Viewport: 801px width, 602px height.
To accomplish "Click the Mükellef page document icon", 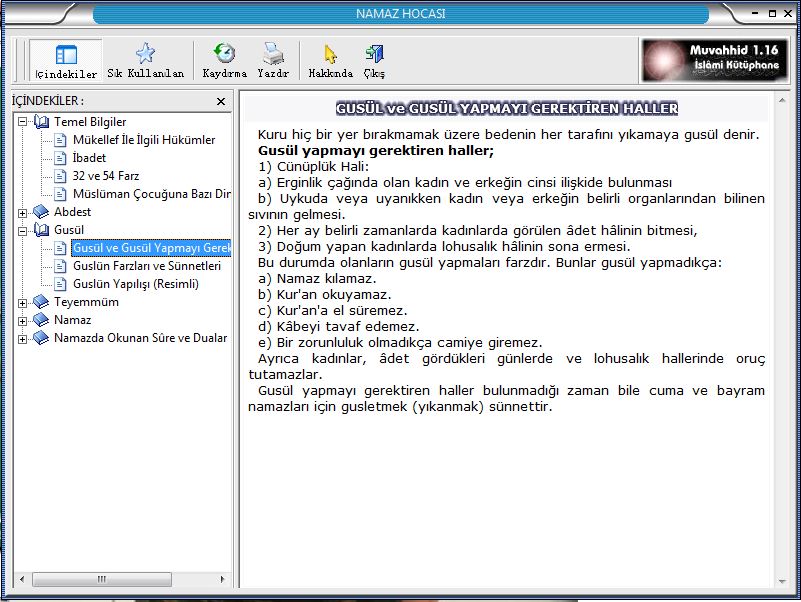I will click(60, 140).
